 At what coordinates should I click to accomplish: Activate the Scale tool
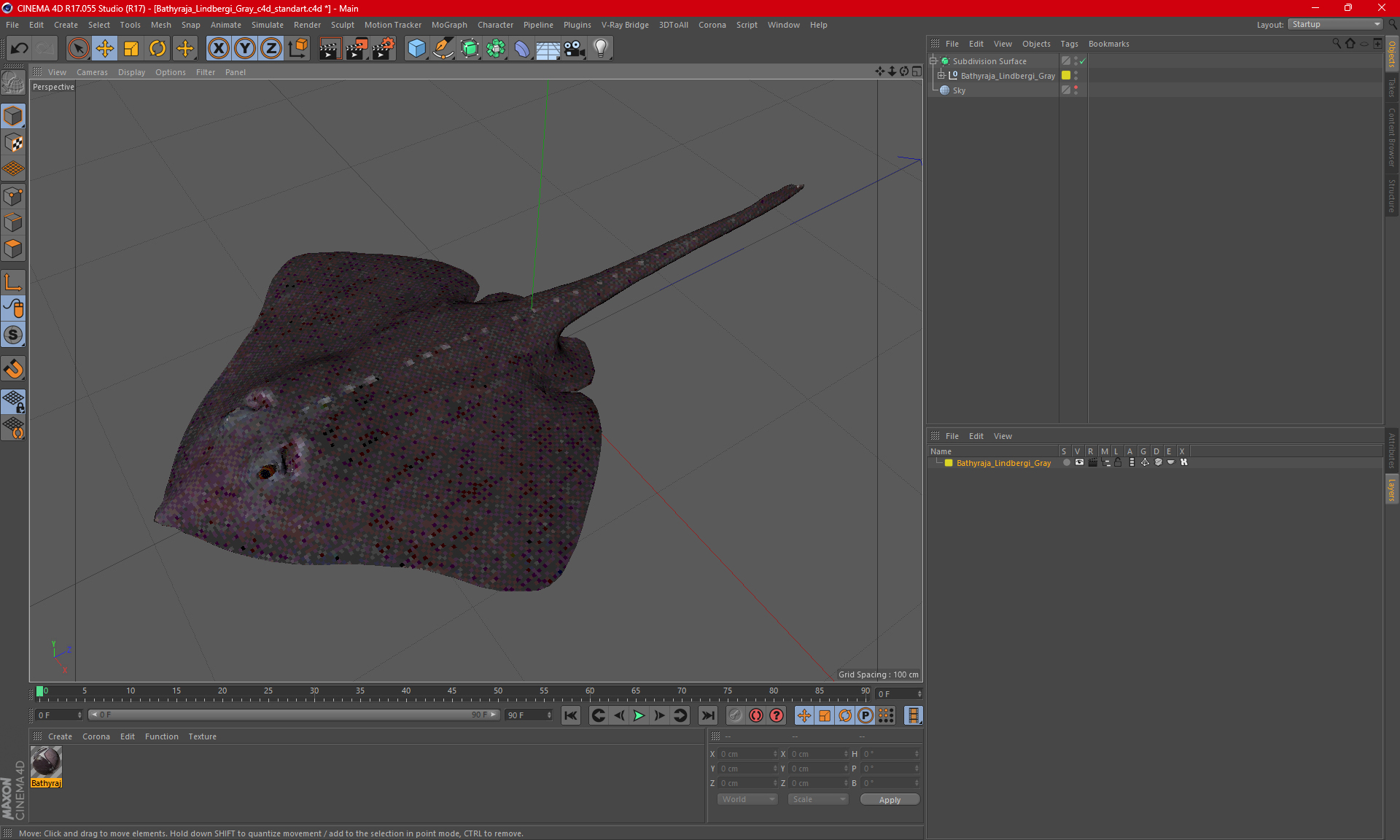pyautogui.click(x=131, y=49)
